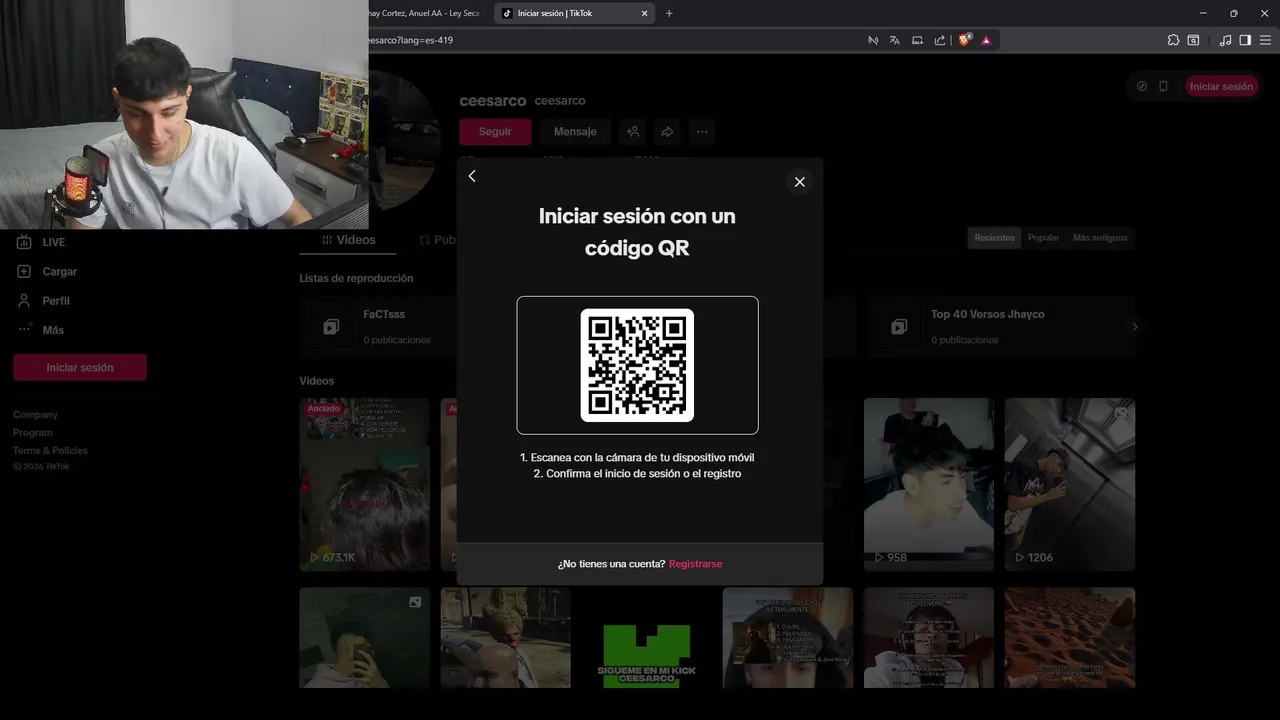Click the translate page icon in address bar
This screenshot has width=1280, height=720.
click(x=895, y=40)
